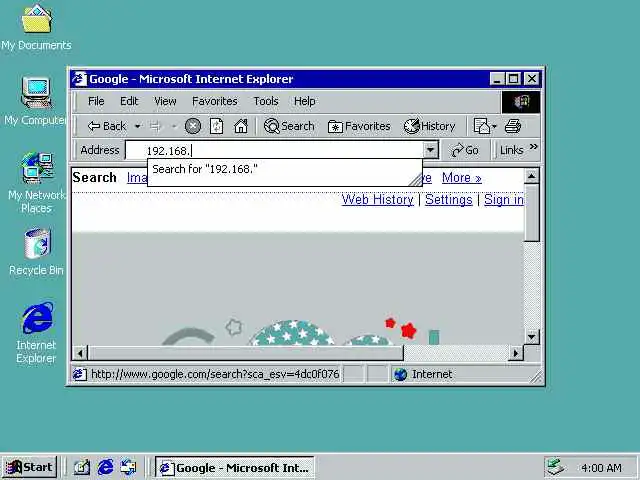Click the horizontal scrollbar left arrow
The height and width of the screenshot is (480, 640).
80,353
